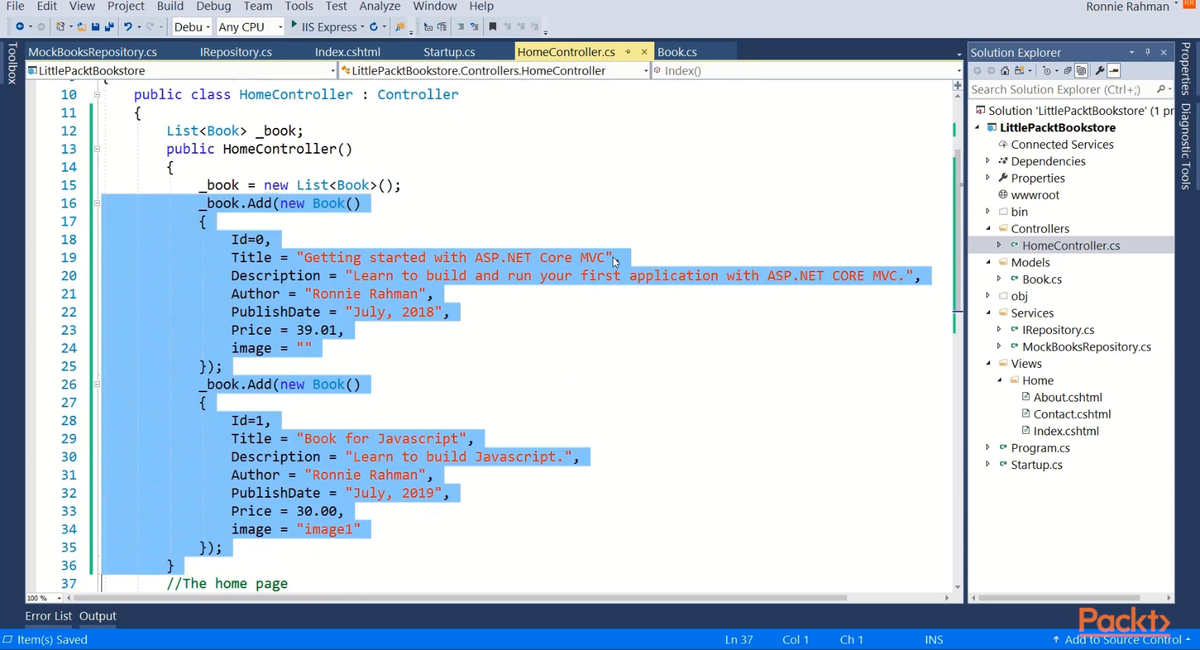Click Pending Changes Filter clock icon
The image size is (1200, 650).
1047,71
